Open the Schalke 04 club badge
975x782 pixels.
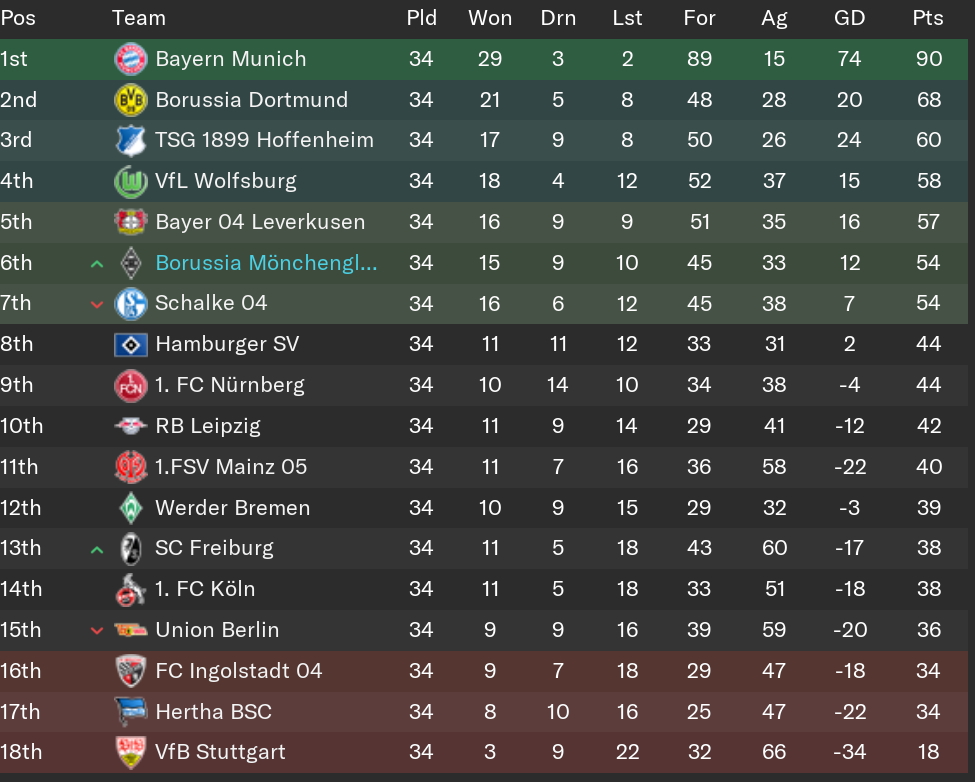point(131,304)
